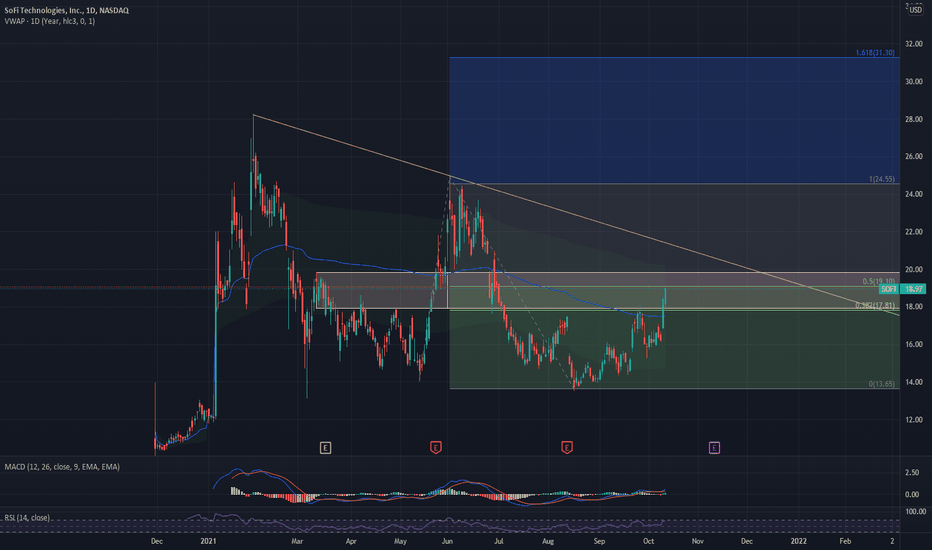Select the 0(13.65) Fibonacci label
The height and width of the screenshot is (550, 932).
click(882, 384)
